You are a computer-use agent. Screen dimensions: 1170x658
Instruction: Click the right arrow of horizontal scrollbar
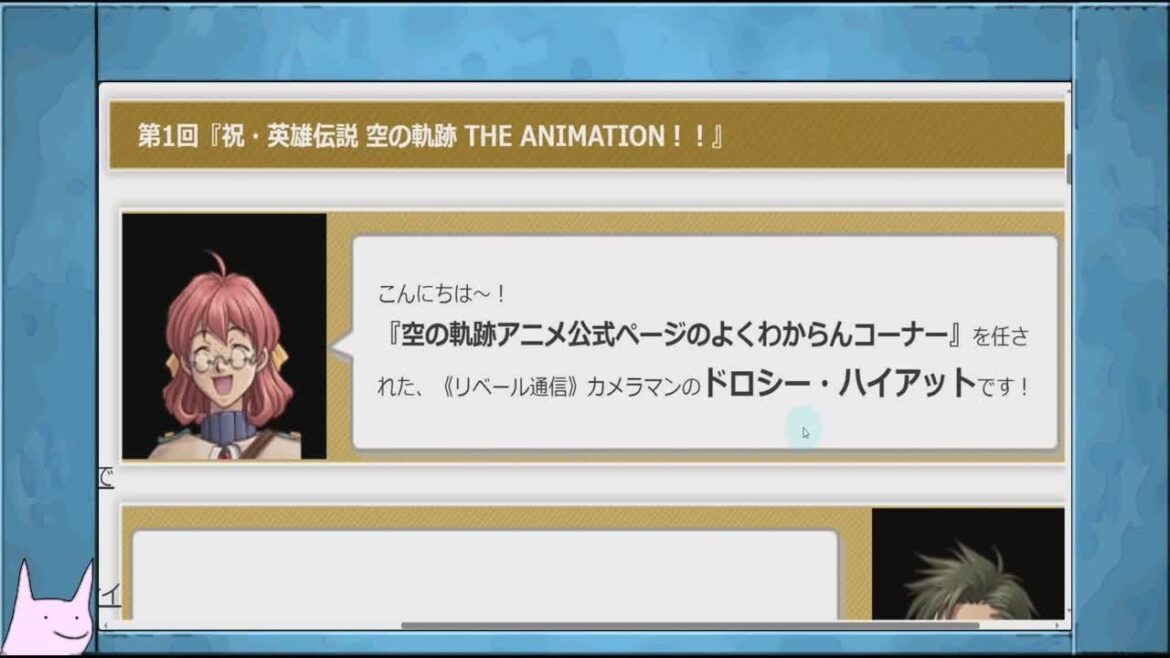pyautogui.click(x=1057, y=625)
